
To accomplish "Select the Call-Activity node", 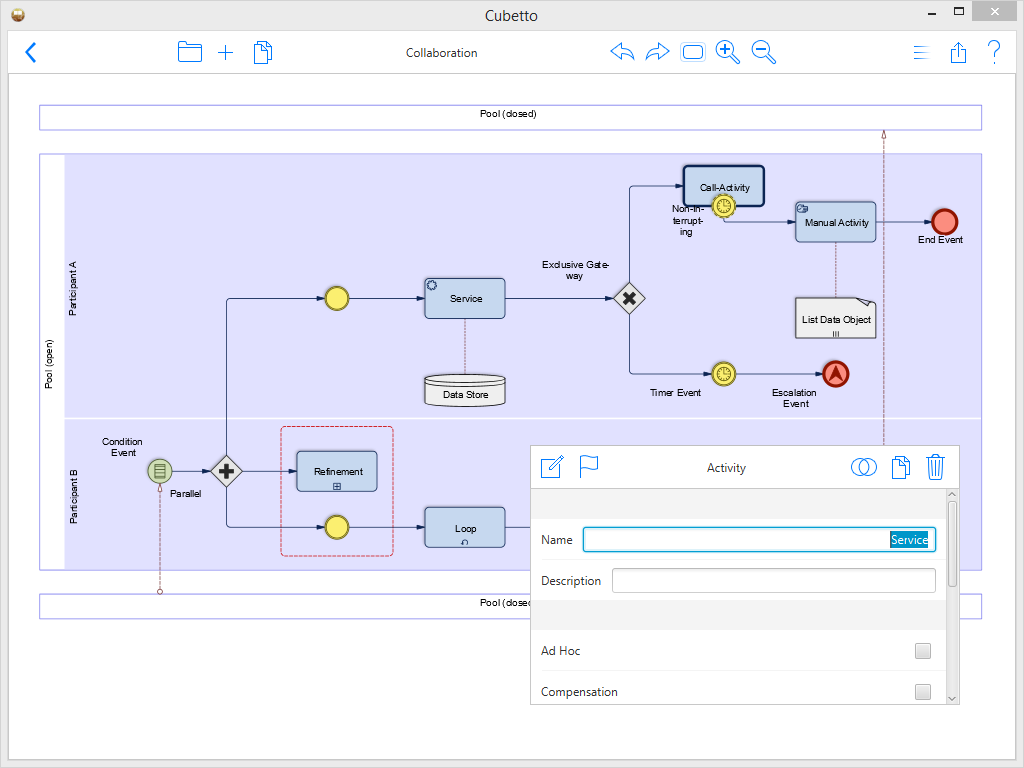I will click(x=724, y=186).
